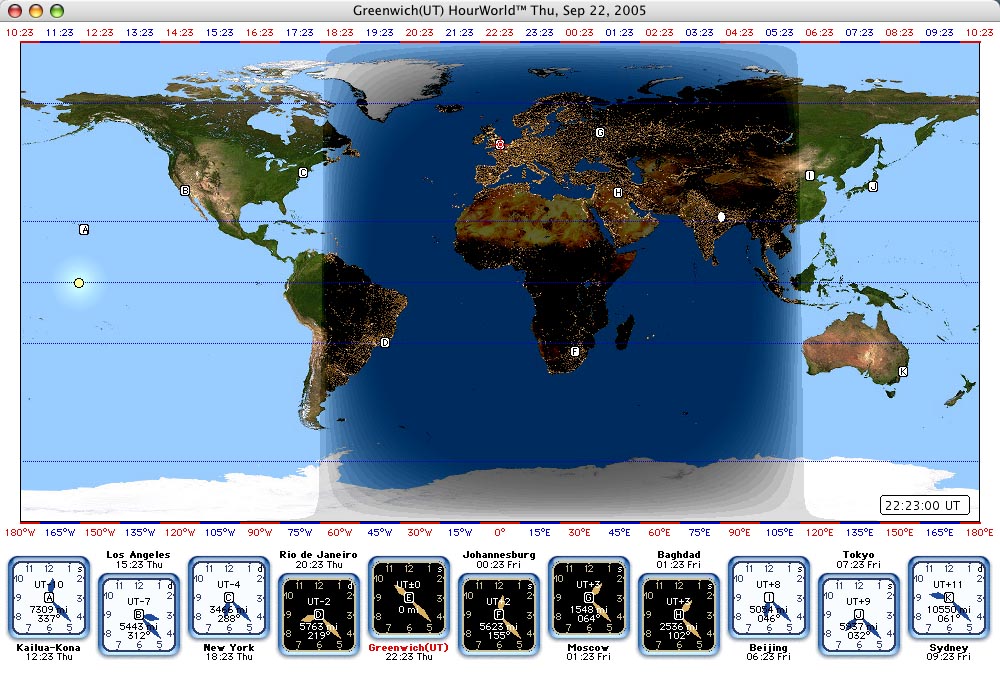
Task: Open the Tokyo UT+9 clock face
Action: [858, 614]
